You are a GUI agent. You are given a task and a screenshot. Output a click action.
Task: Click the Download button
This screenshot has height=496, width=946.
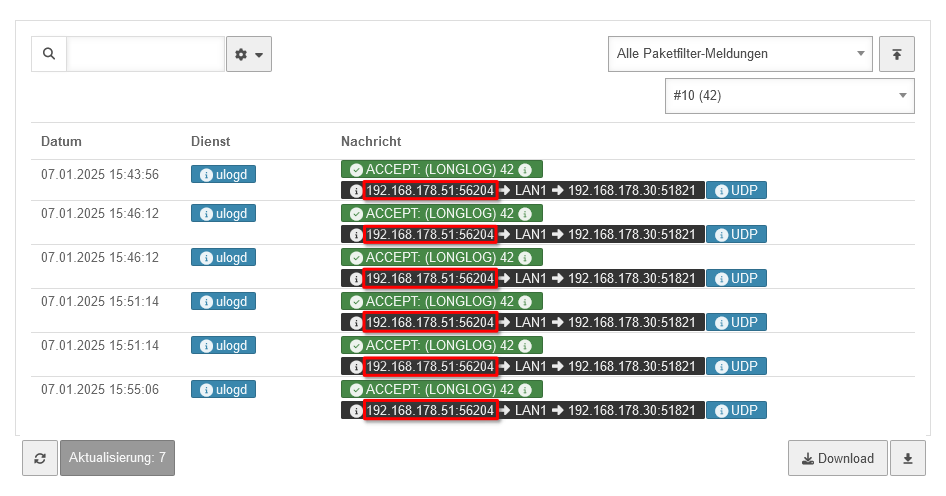pos(837,458)
